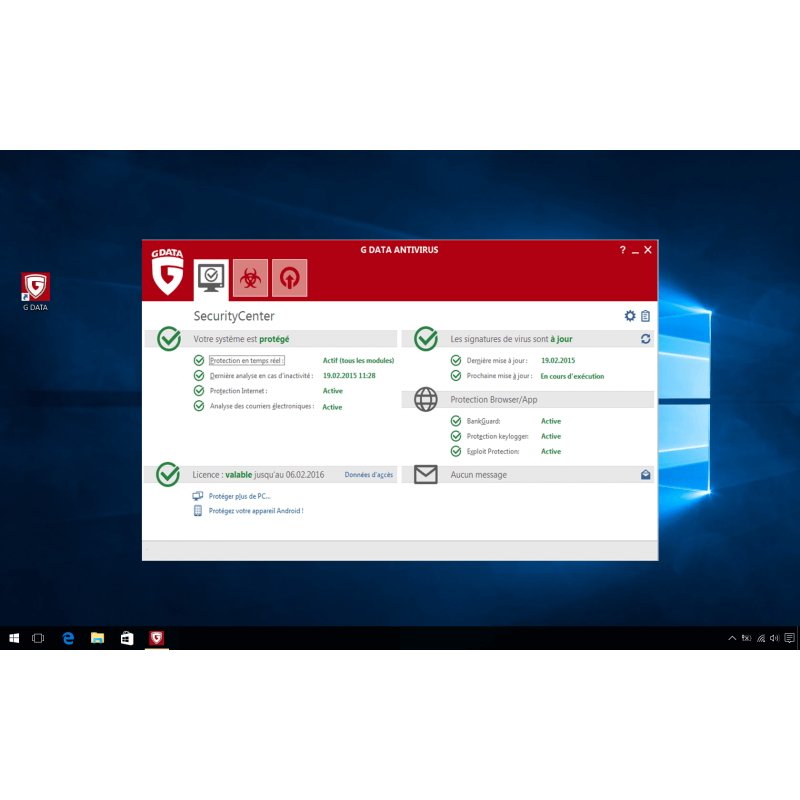
Task: Click Protection Internet entry
Action: 238,391
